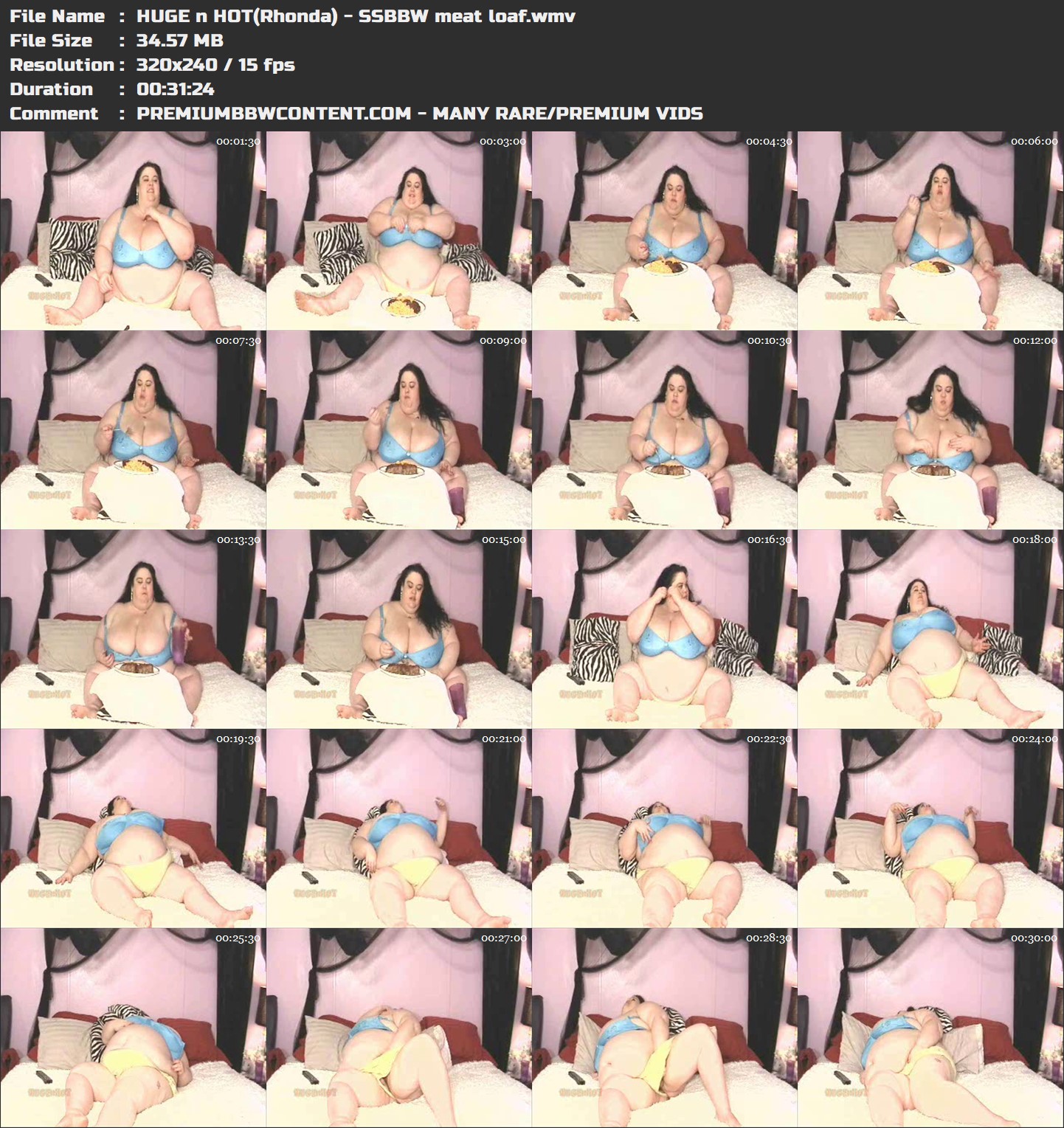Image resolution: width=1064 pixels, height=1128 pixels.
Task: Select the 00:18:00 snapshot
Action: 930,629
